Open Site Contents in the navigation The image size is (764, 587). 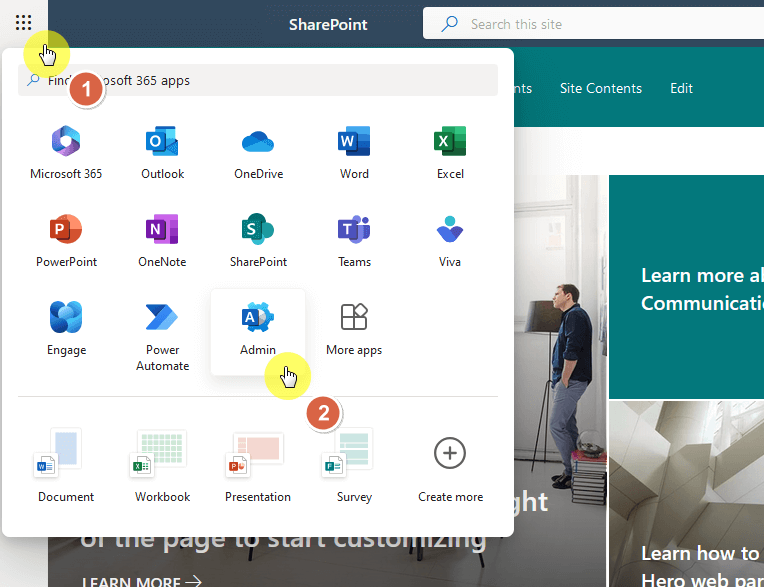(601, 88)
